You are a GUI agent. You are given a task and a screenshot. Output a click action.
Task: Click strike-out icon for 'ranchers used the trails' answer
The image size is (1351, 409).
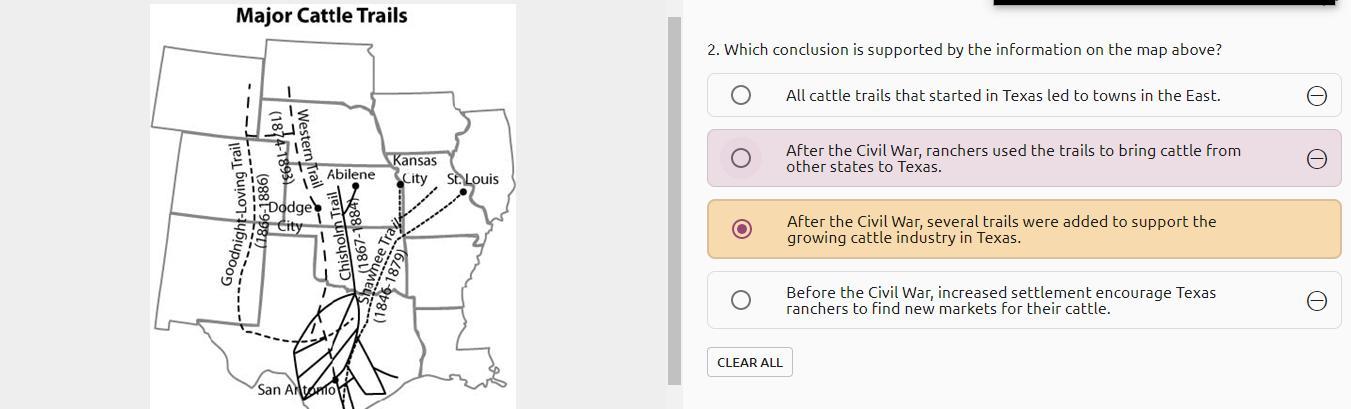pos(1317,158)
